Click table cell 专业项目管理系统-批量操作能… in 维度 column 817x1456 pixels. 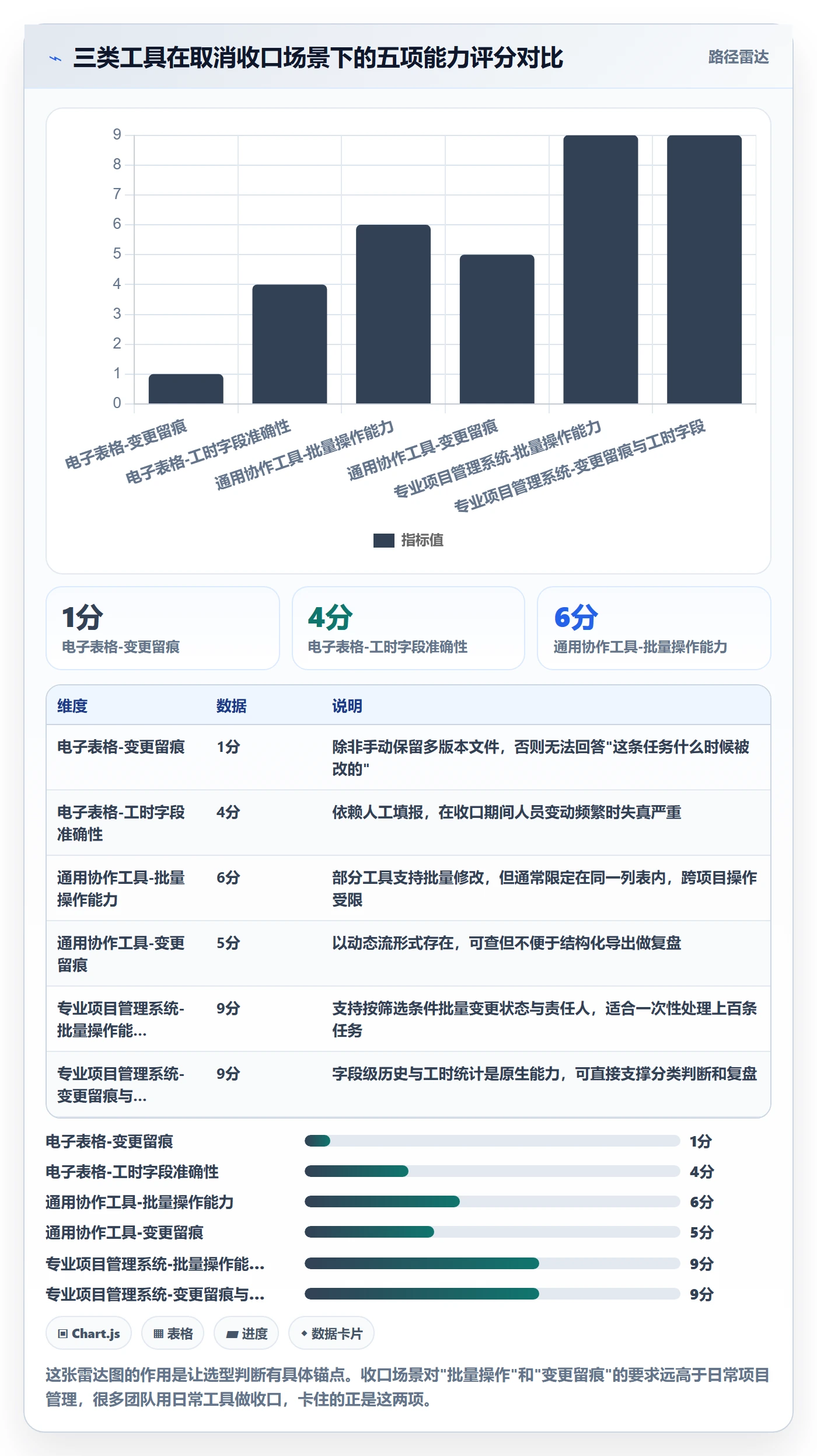[121, 1019]
